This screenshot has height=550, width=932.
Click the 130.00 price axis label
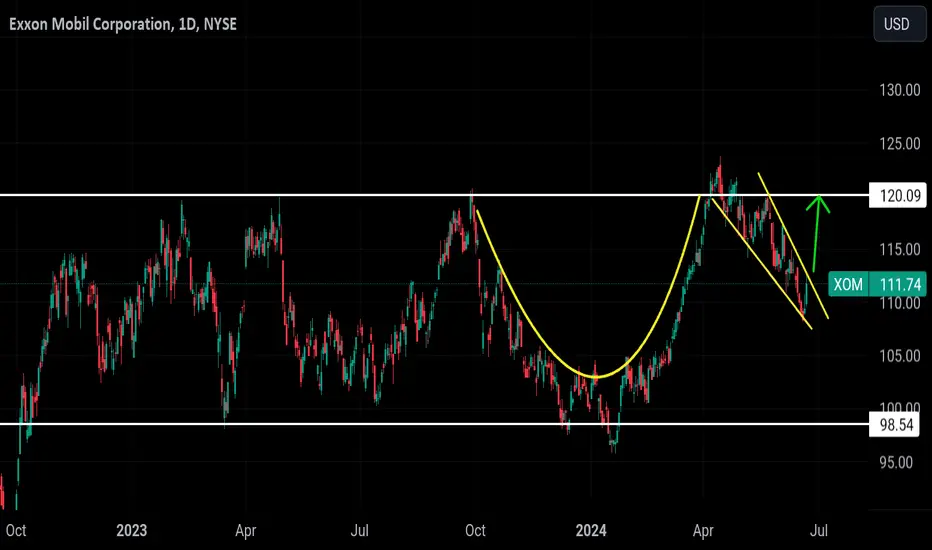[x=899, y=90]
